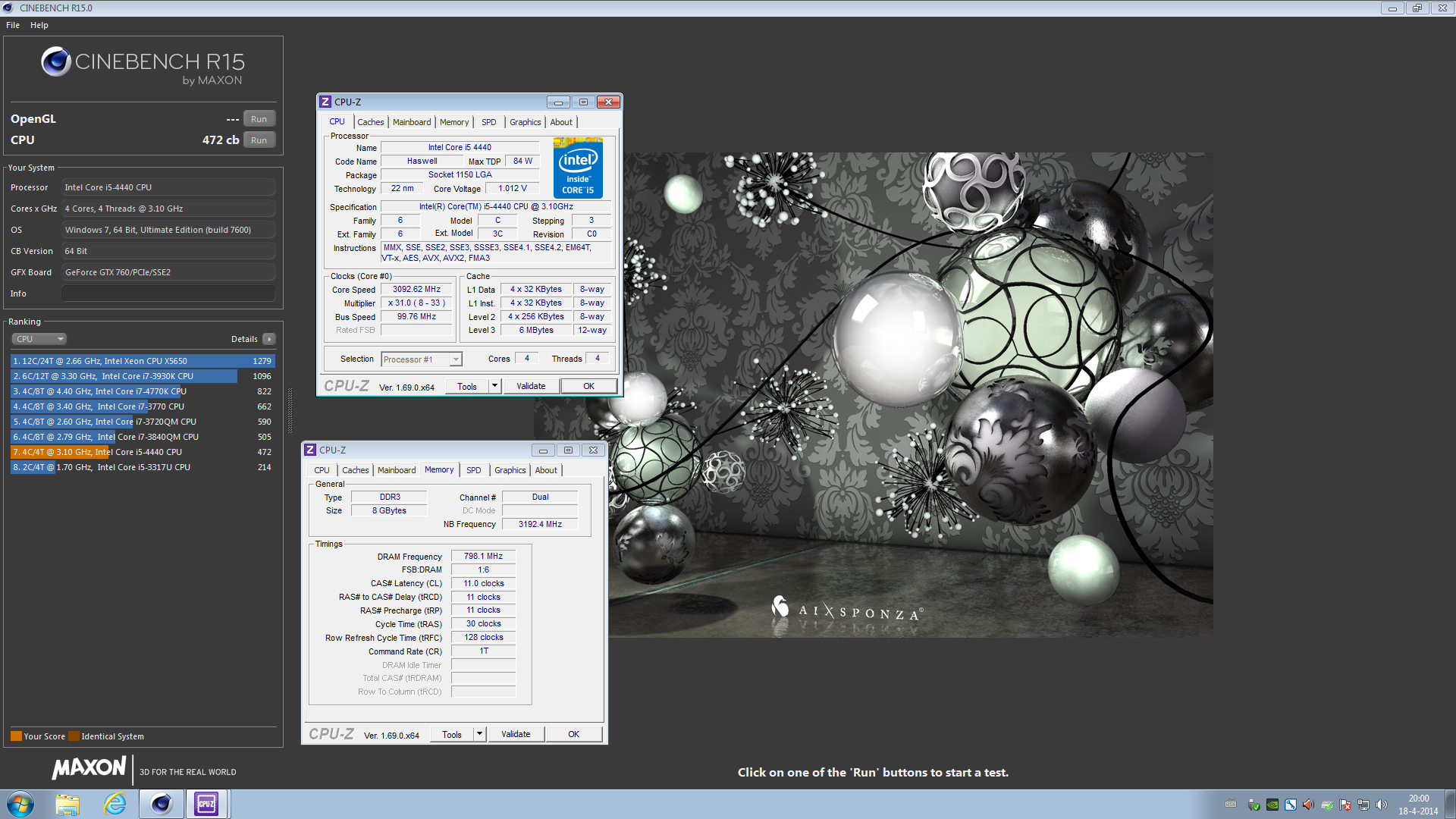Image resolution: width=1456 pixels, height=819 pixels.
Task: Launch Internet Explorer from taskbar
Action: point(115,804)
